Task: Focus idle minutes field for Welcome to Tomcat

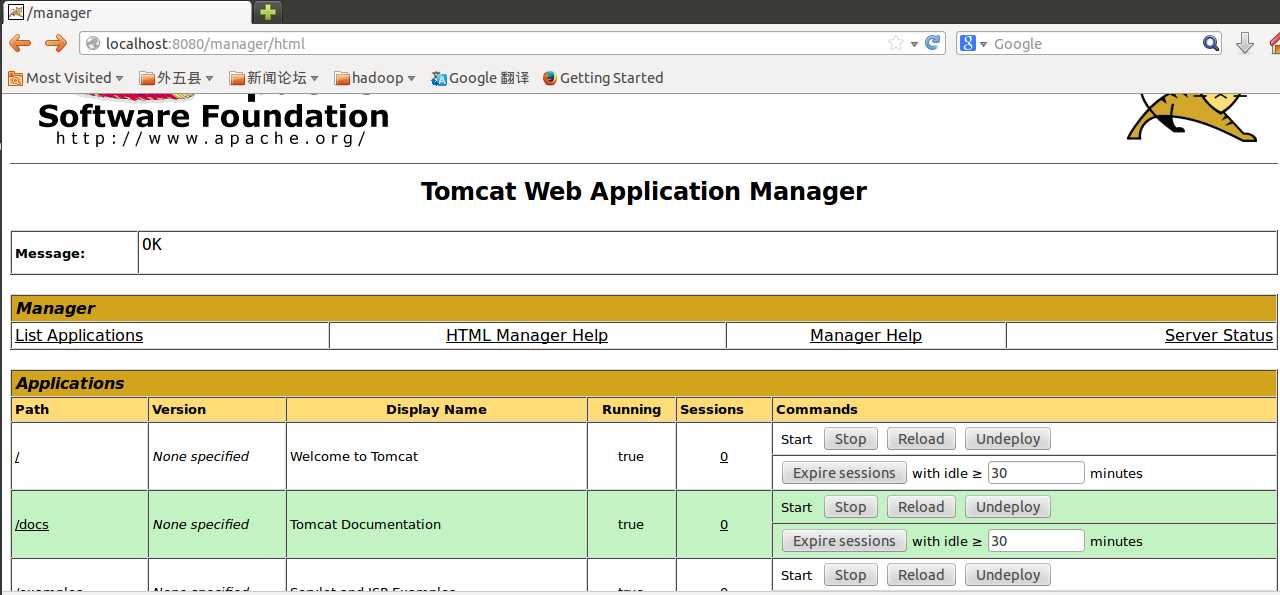Action: coord(1036,472)
